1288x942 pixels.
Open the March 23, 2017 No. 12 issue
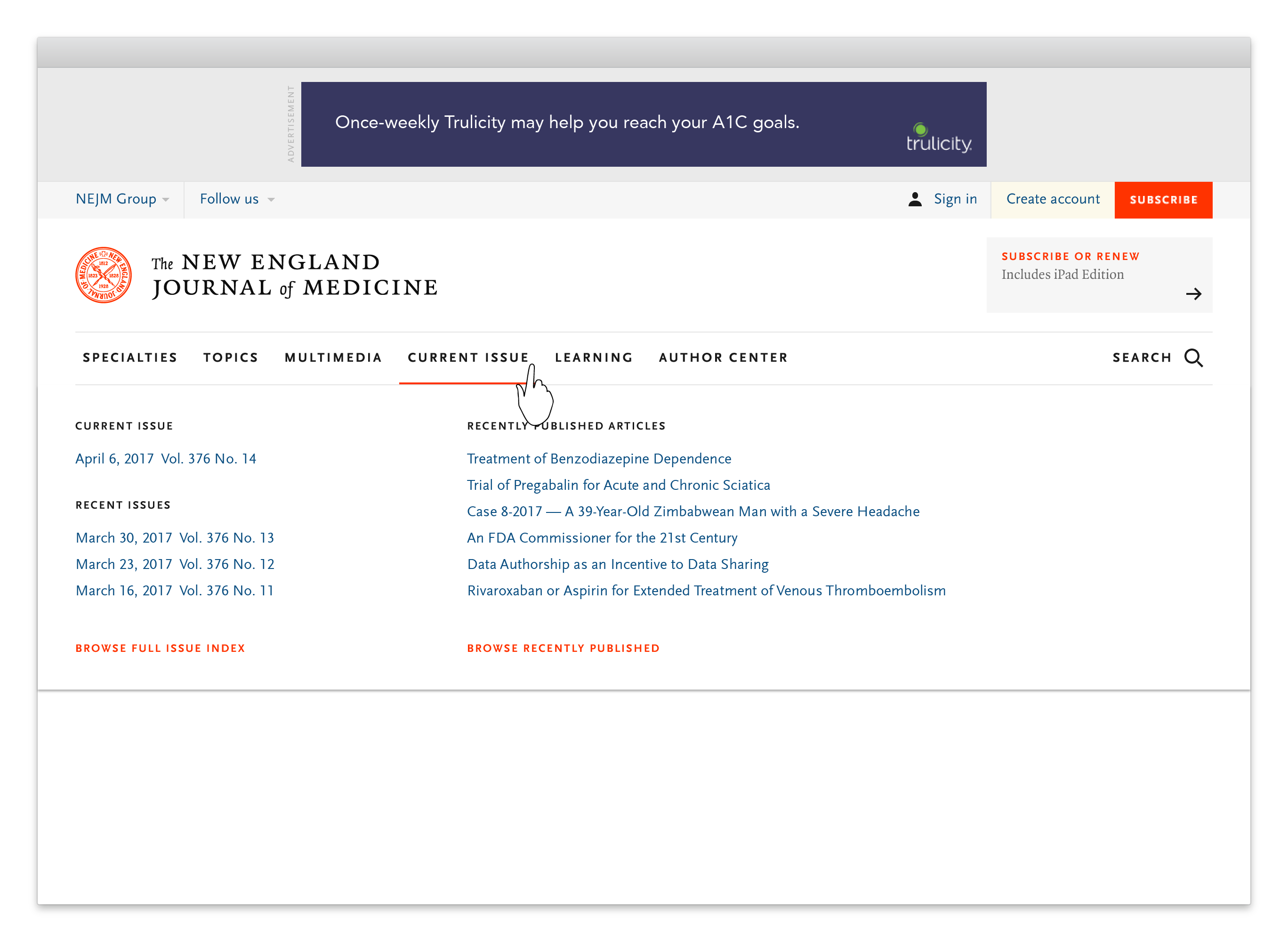(175, 564)
